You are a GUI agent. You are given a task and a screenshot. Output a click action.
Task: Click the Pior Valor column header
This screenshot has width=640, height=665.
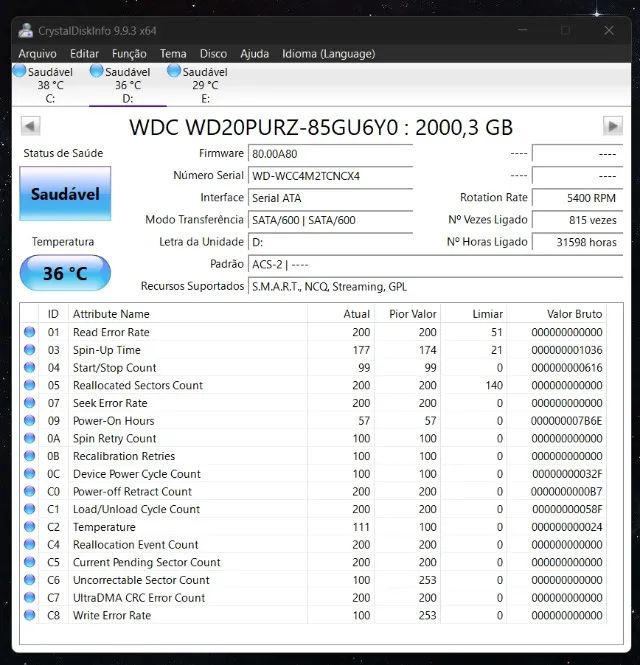pyautogui.click(x=407, y=314)
